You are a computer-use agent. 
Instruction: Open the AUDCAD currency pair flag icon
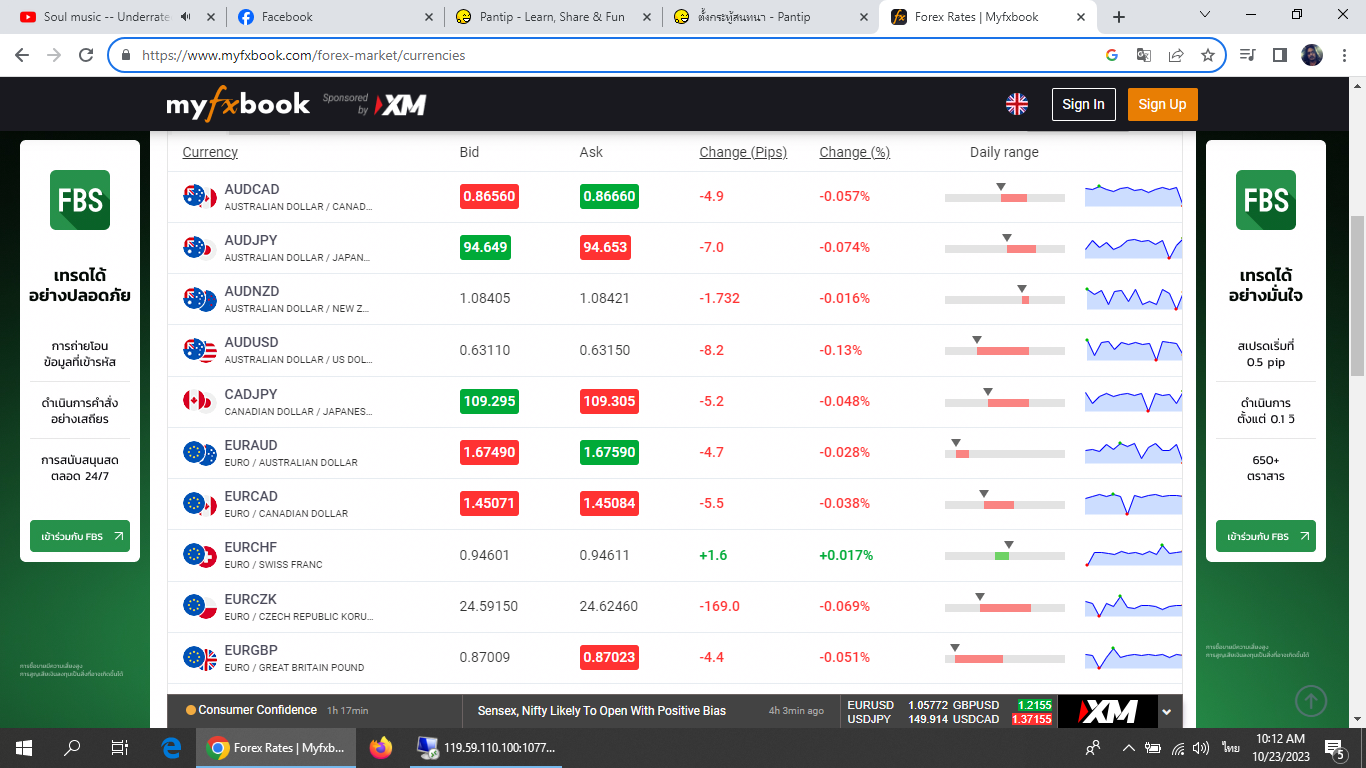point(200,196)
